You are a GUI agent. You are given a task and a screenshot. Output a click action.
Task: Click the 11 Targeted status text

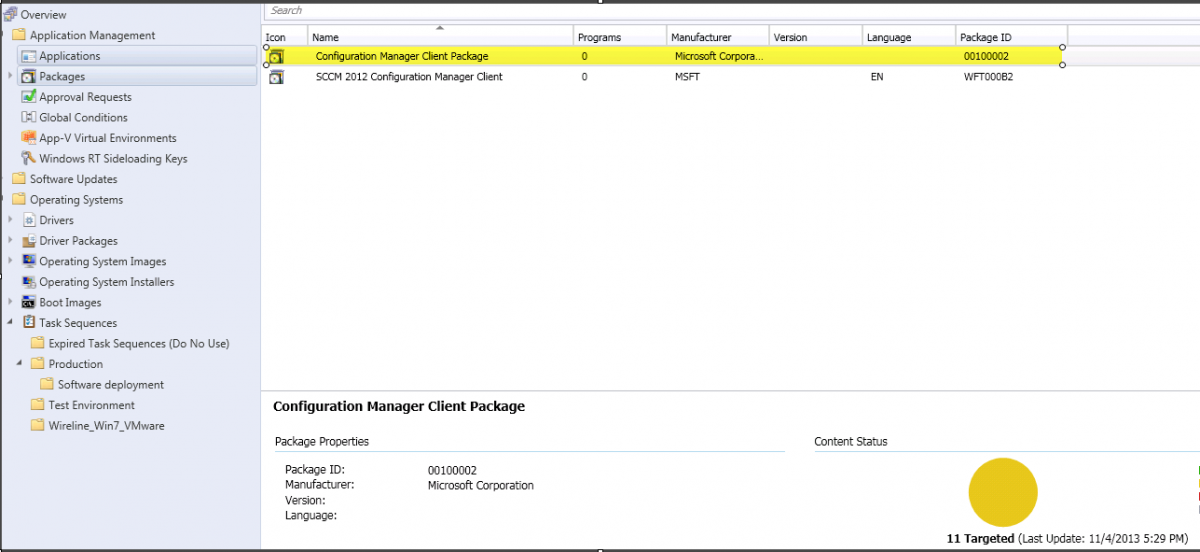[980, 538]
